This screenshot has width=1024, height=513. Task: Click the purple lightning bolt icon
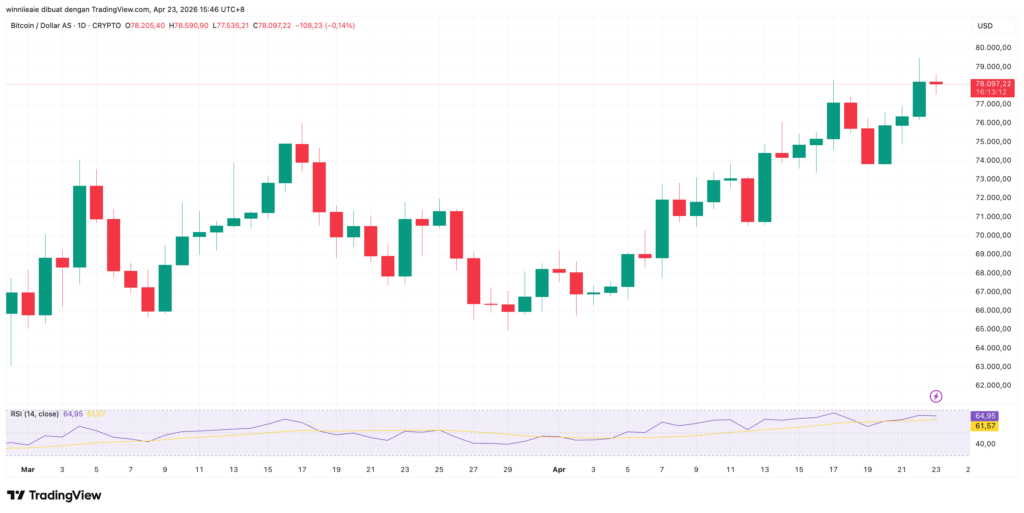click(936, 396)
